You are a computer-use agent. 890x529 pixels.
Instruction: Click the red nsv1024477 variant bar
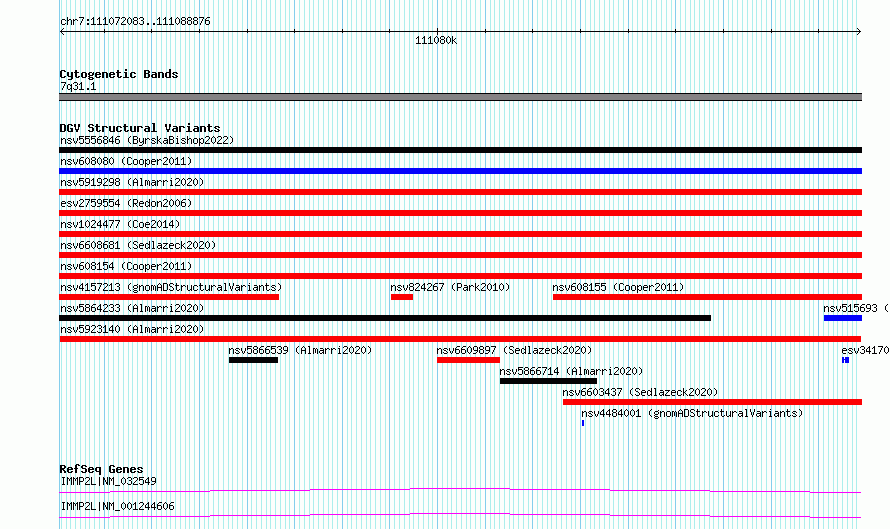460,234
